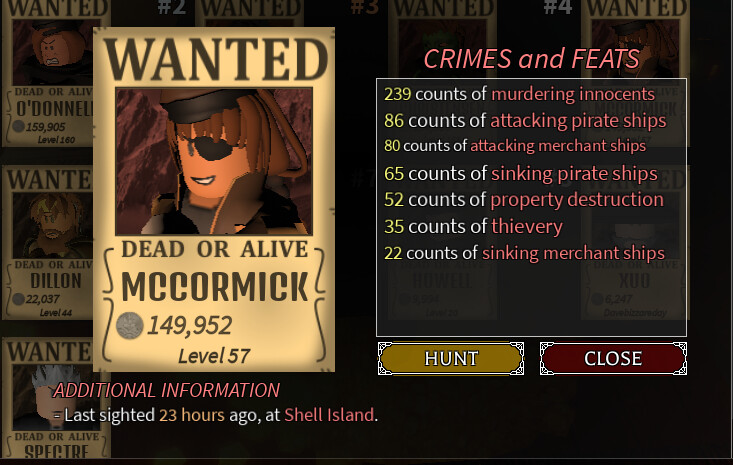
Task: Click the HUNT button
Action: point(451,358)
